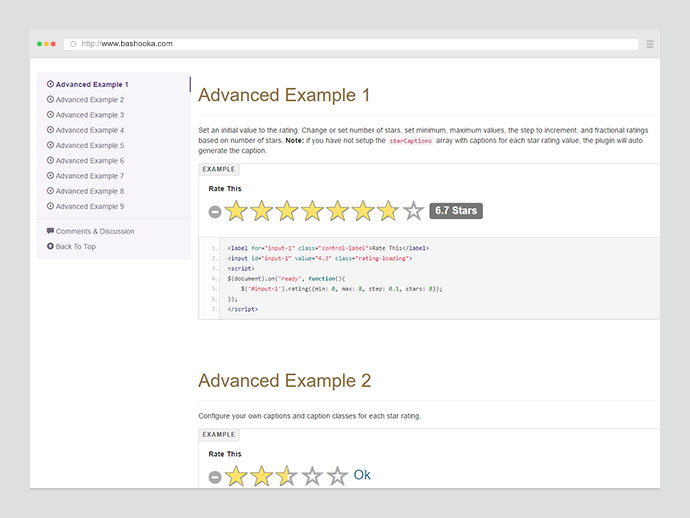Select fifth star in Example 1 rating
Image resolution: width=690 pixels, height=518 pixels.
338,210
